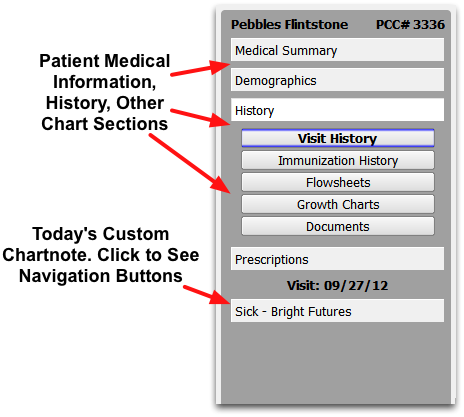Show the Flowsheets page
464x417 pixels.
(338, 182)
